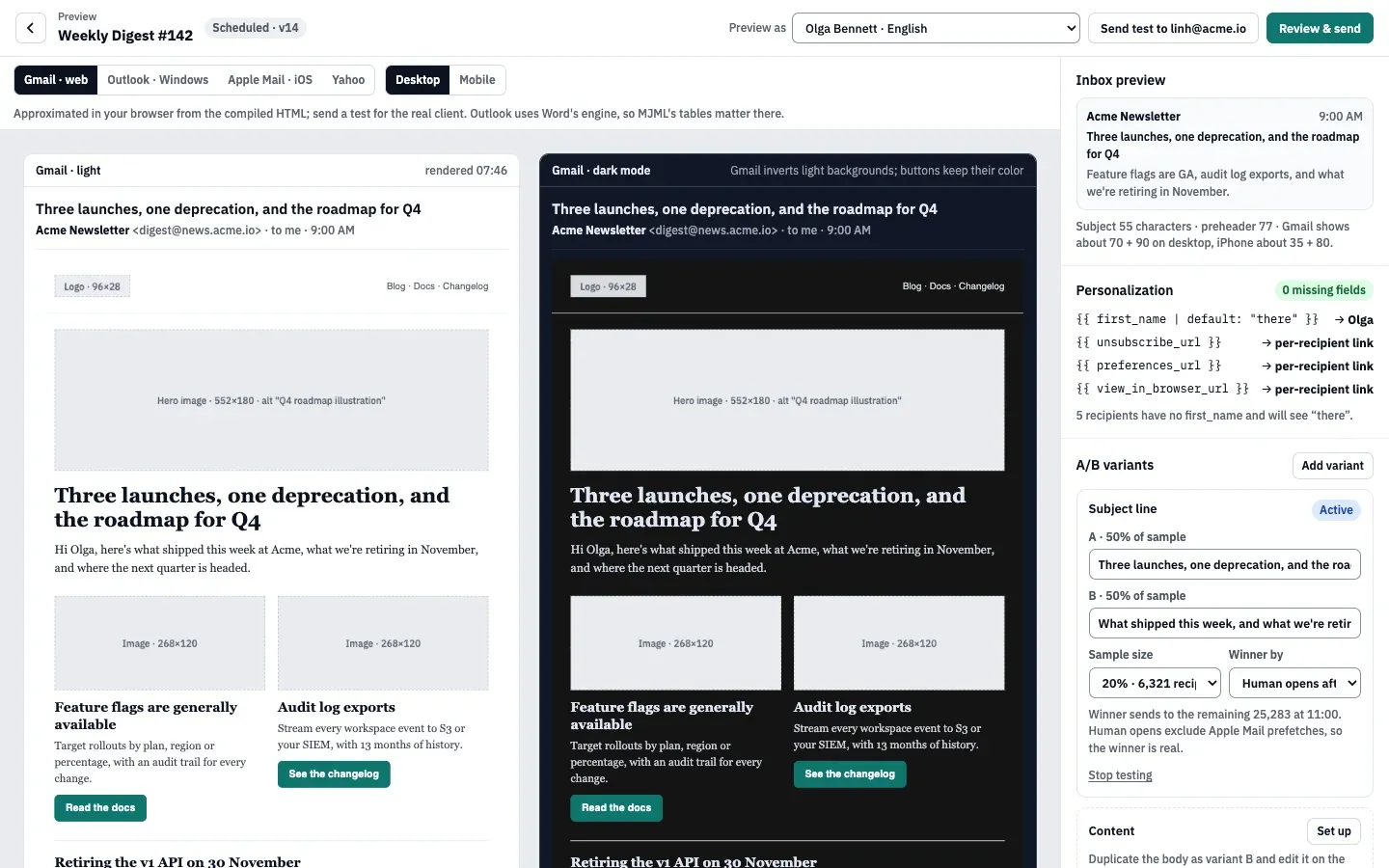
Task: Go back using the chevron button
Action: pyautogui.click(x=31, y=28)
